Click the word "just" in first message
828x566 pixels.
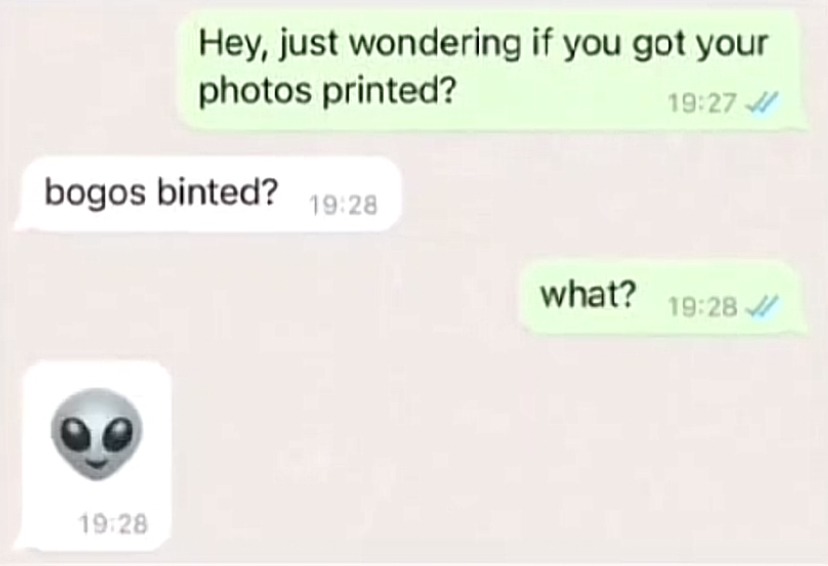pyautogui.click(x=309, y=44)
